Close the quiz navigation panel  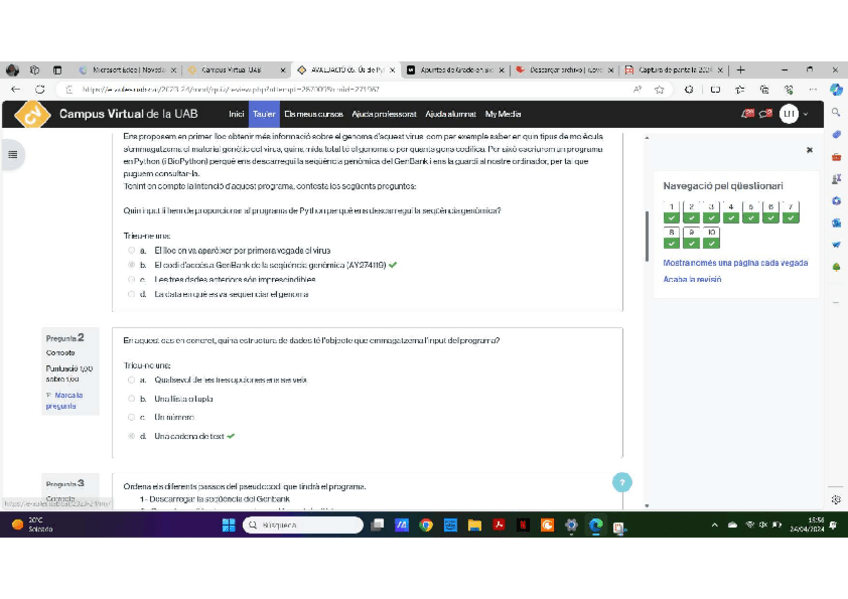pos(809,150)
